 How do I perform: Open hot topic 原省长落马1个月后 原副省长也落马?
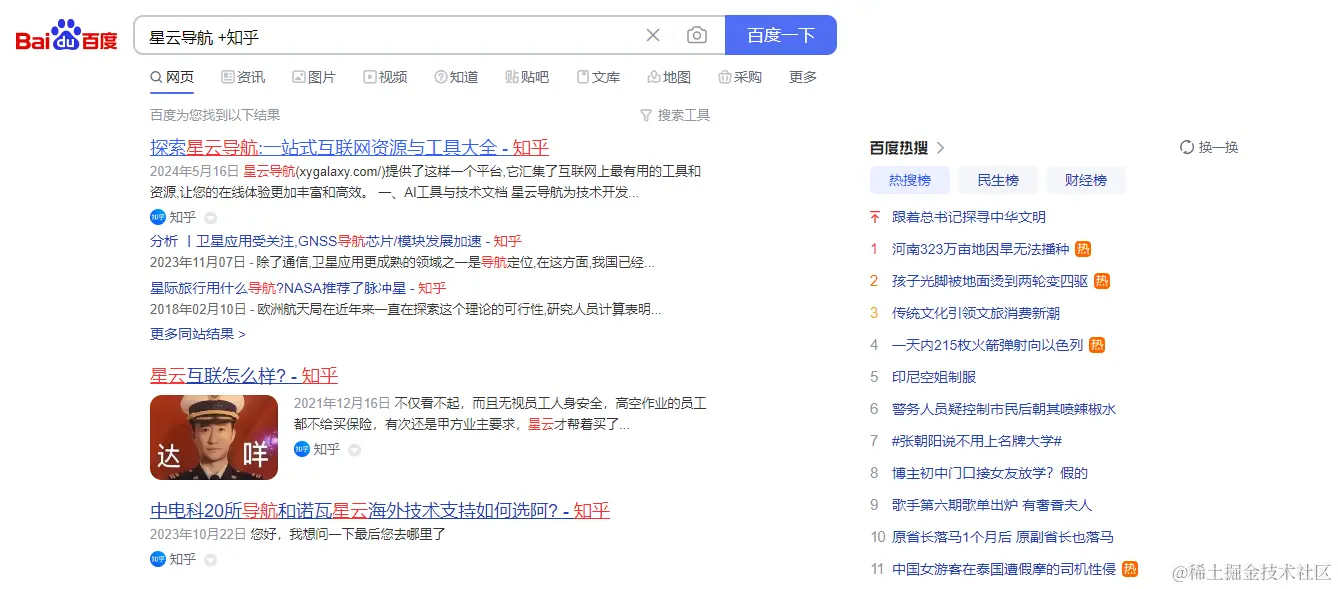click(x=1003, y=537)
